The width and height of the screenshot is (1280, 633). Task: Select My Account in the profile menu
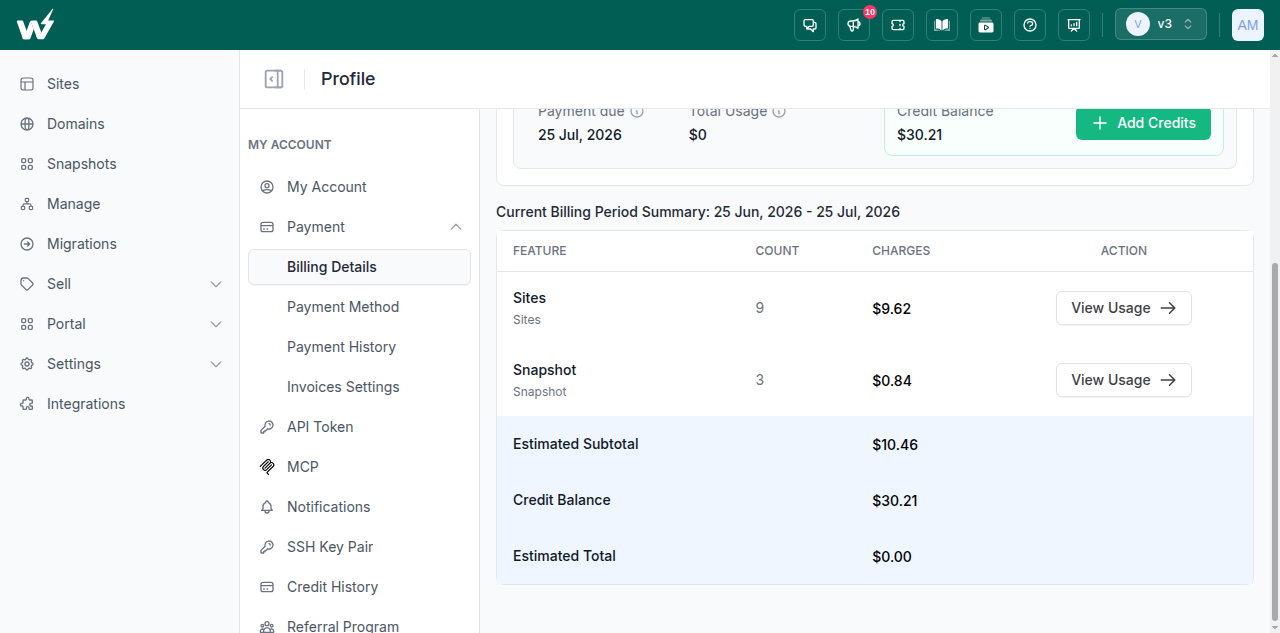pos(359,187)
